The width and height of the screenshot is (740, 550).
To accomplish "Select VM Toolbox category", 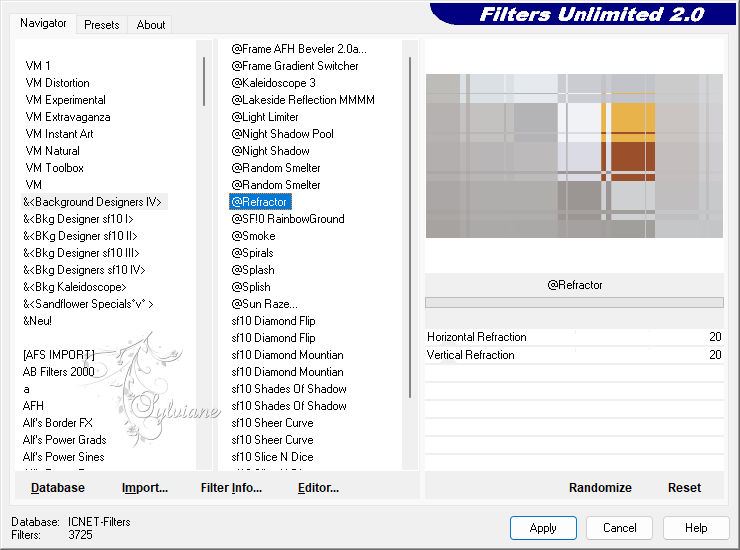I will click(x=54, y=168).
